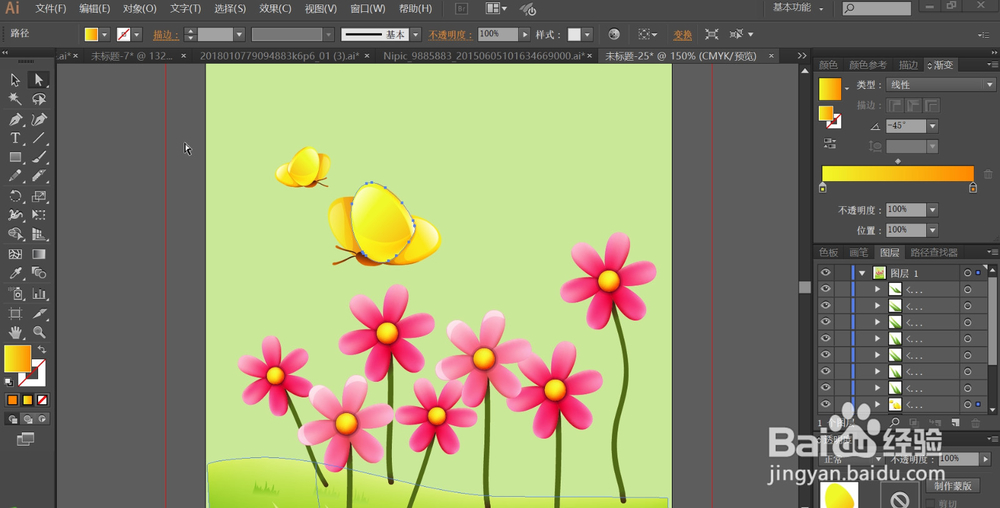Click the delete gradient stop trash icon
The image size is (1000, 508).
click(988, 173)
